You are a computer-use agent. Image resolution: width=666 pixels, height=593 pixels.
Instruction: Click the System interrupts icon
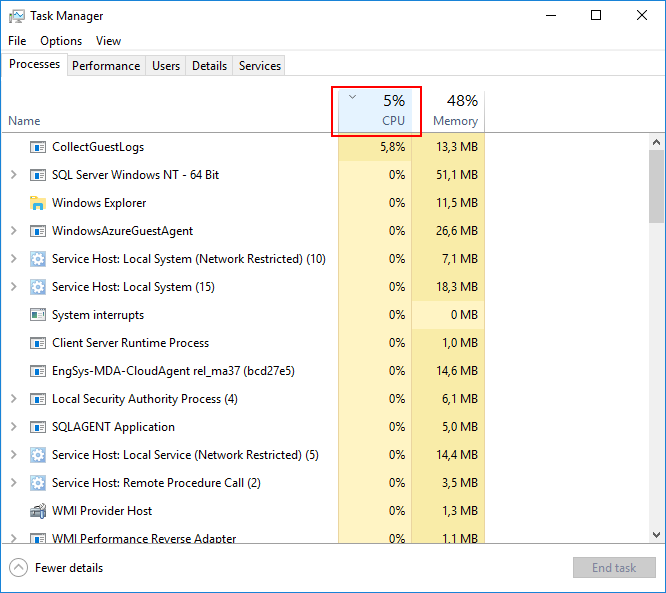tap(38, 315)
